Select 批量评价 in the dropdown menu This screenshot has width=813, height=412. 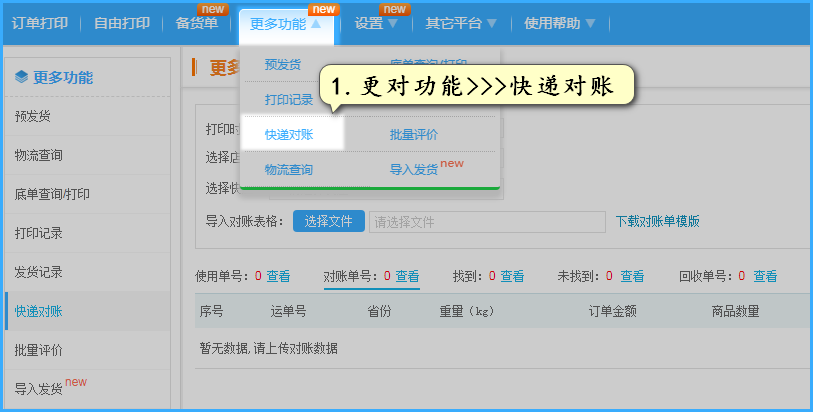coord(414,135)
